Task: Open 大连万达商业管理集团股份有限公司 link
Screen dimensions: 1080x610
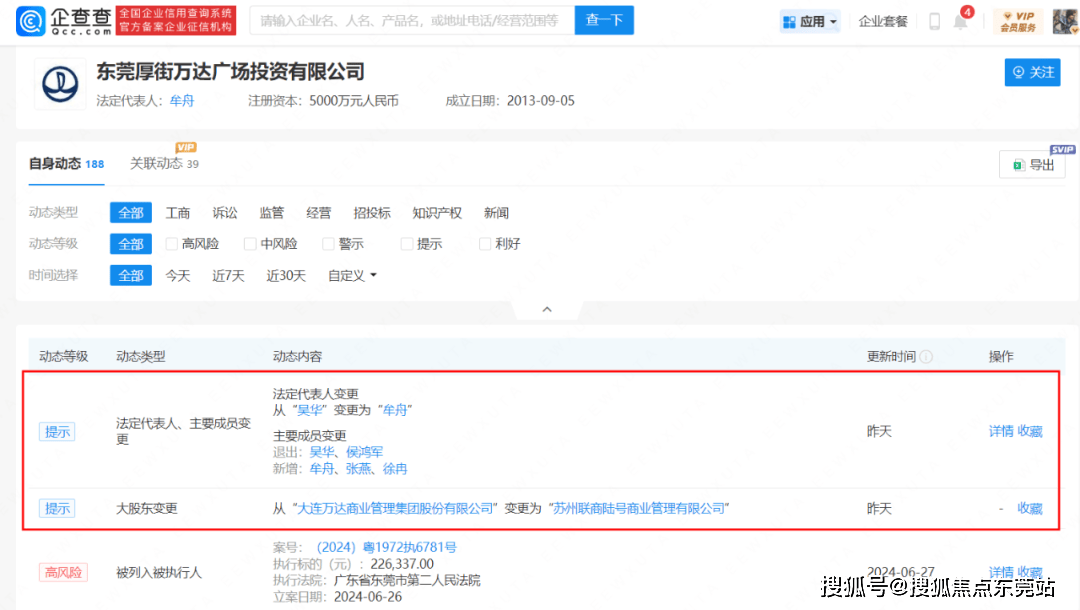Action: coord(395,509)
